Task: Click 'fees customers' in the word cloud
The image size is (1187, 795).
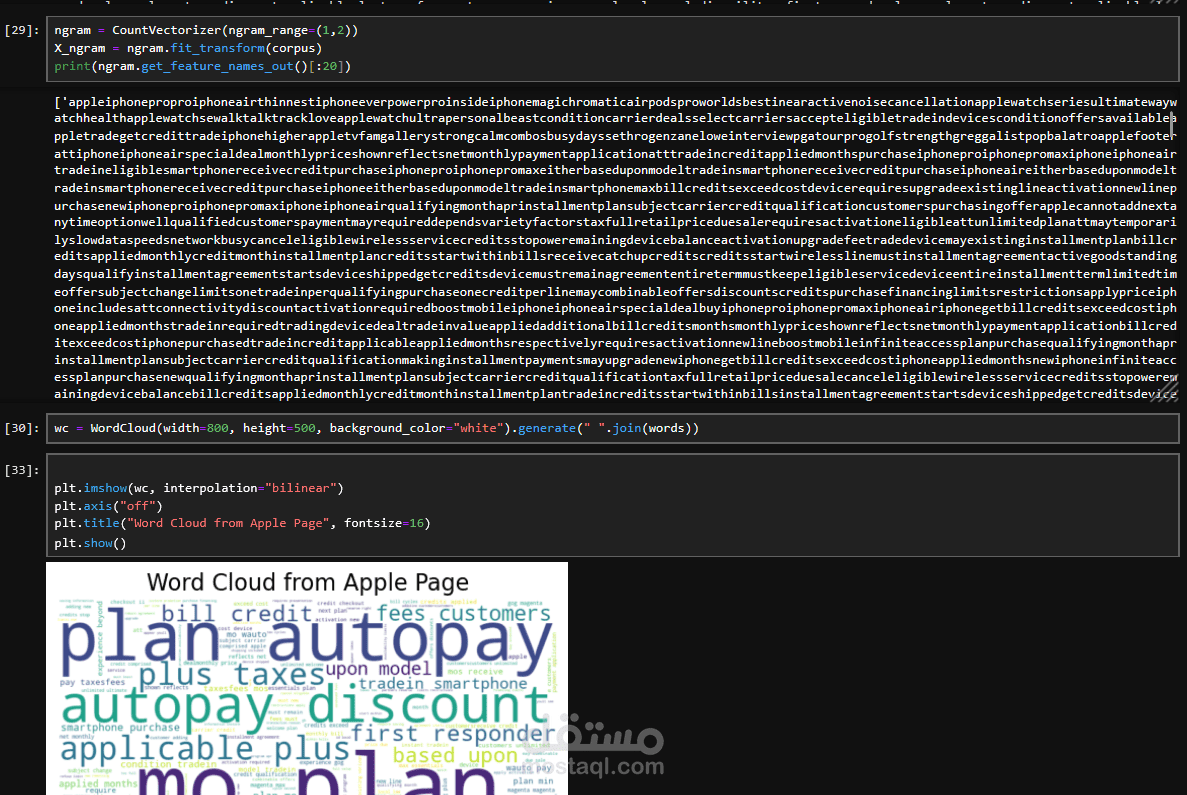Action: tap(464, 613)
